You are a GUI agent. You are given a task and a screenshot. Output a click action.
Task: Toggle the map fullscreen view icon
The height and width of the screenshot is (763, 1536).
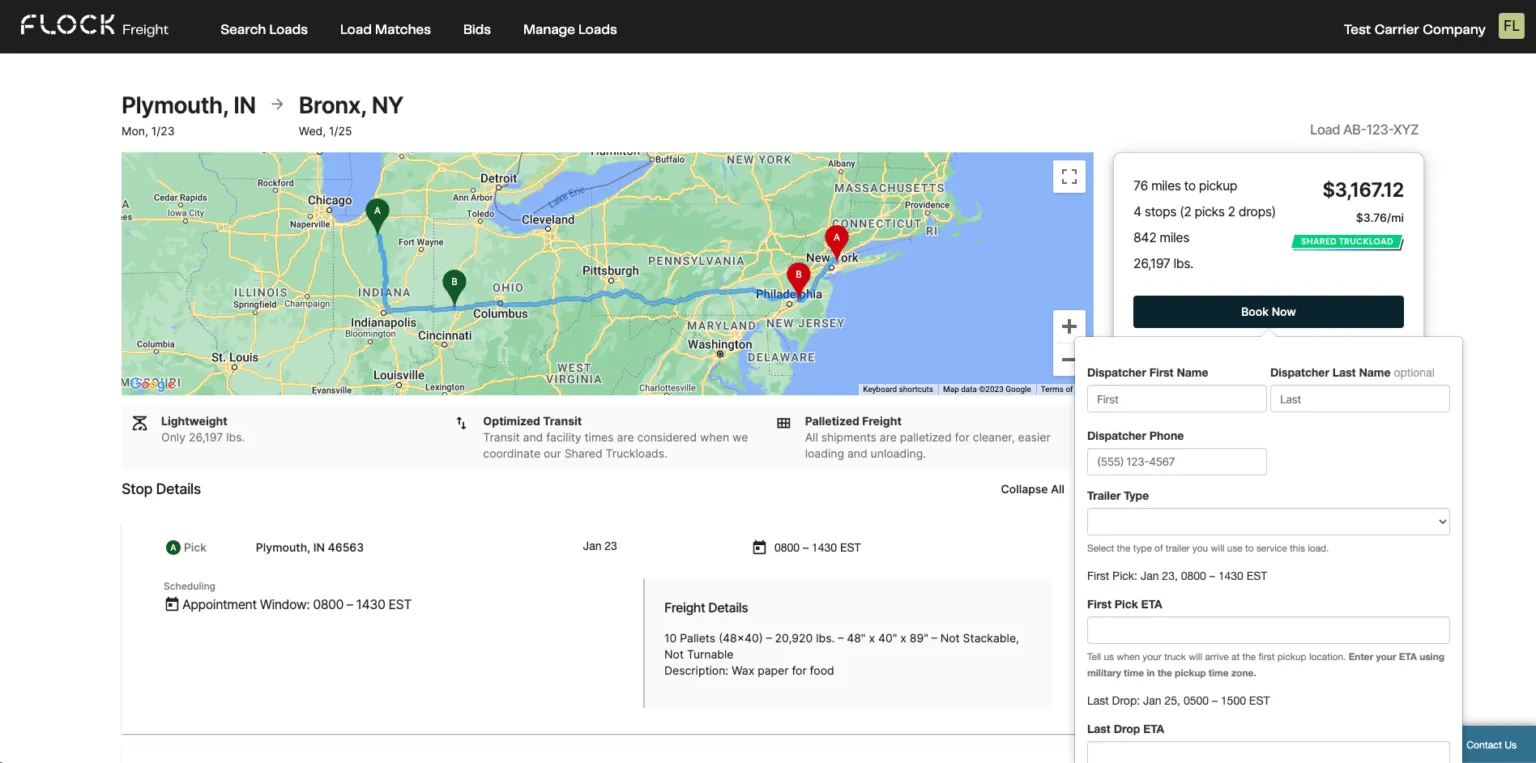click(x=1069, y=177)
